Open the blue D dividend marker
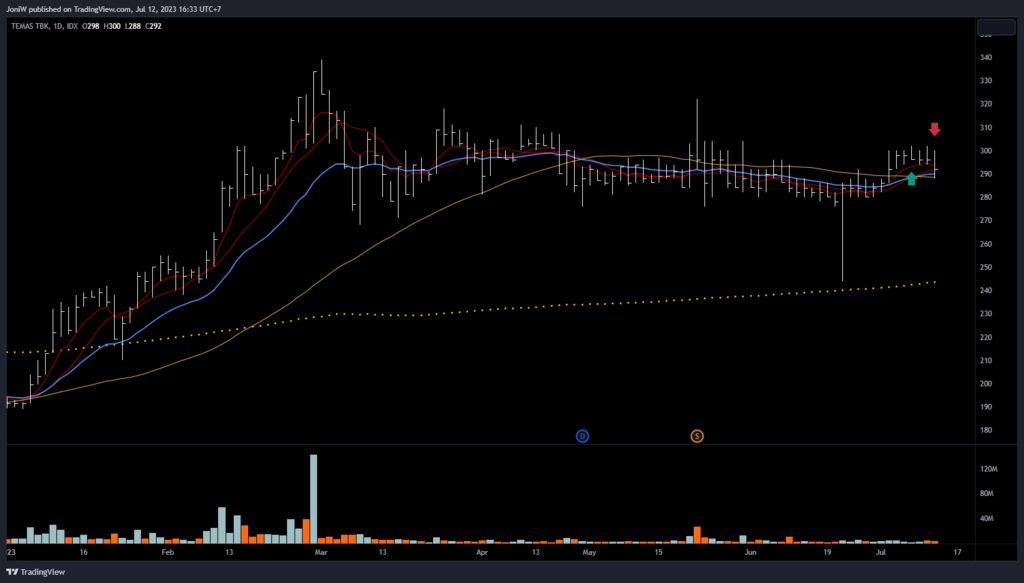 coord(583,435)
